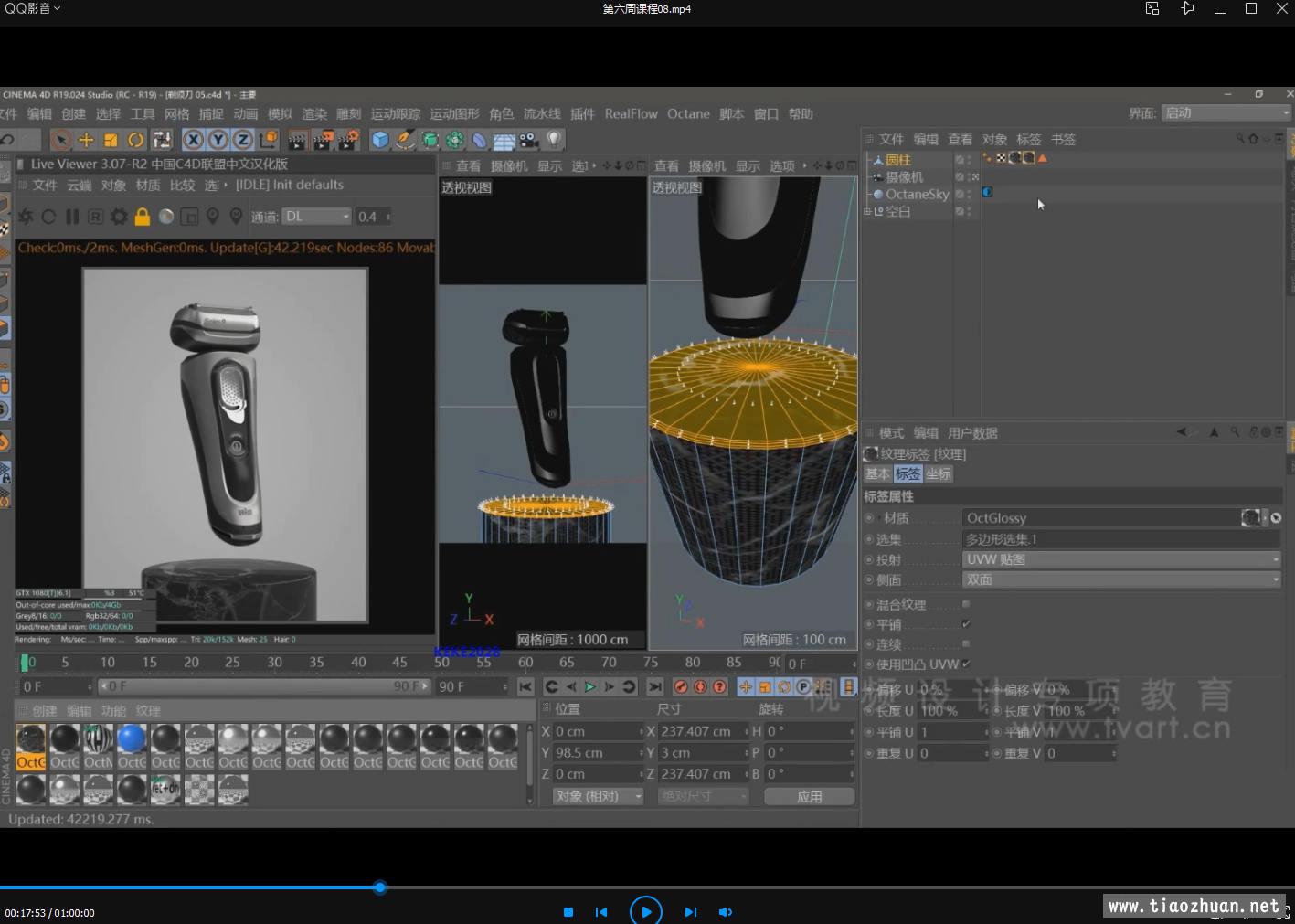This screenshot has width=1295, height=924.
Task: Select the 圆柱 object in tree
Action: (898, 160)
